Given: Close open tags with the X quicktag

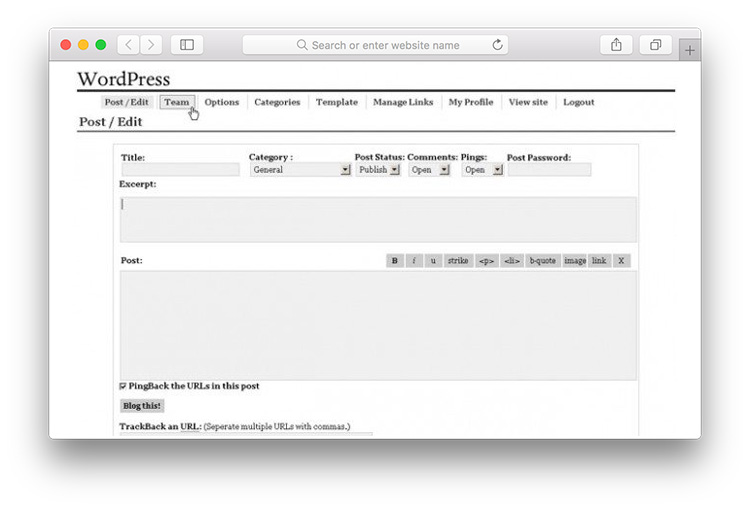Looking at the screenshot, I should pyautogui.click(x=621, y=261).
